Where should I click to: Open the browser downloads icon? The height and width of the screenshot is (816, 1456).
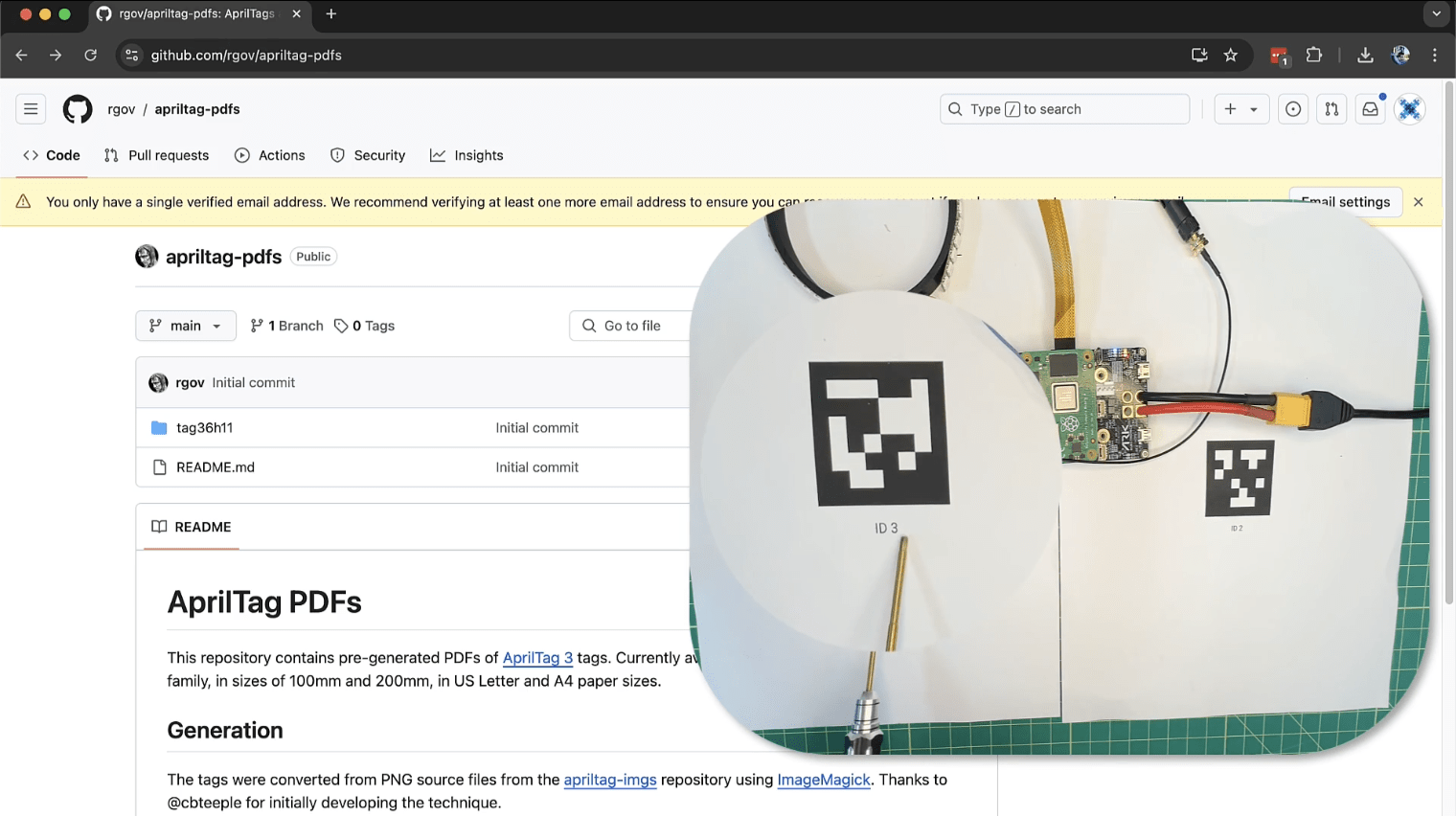tap(1365, 56)
